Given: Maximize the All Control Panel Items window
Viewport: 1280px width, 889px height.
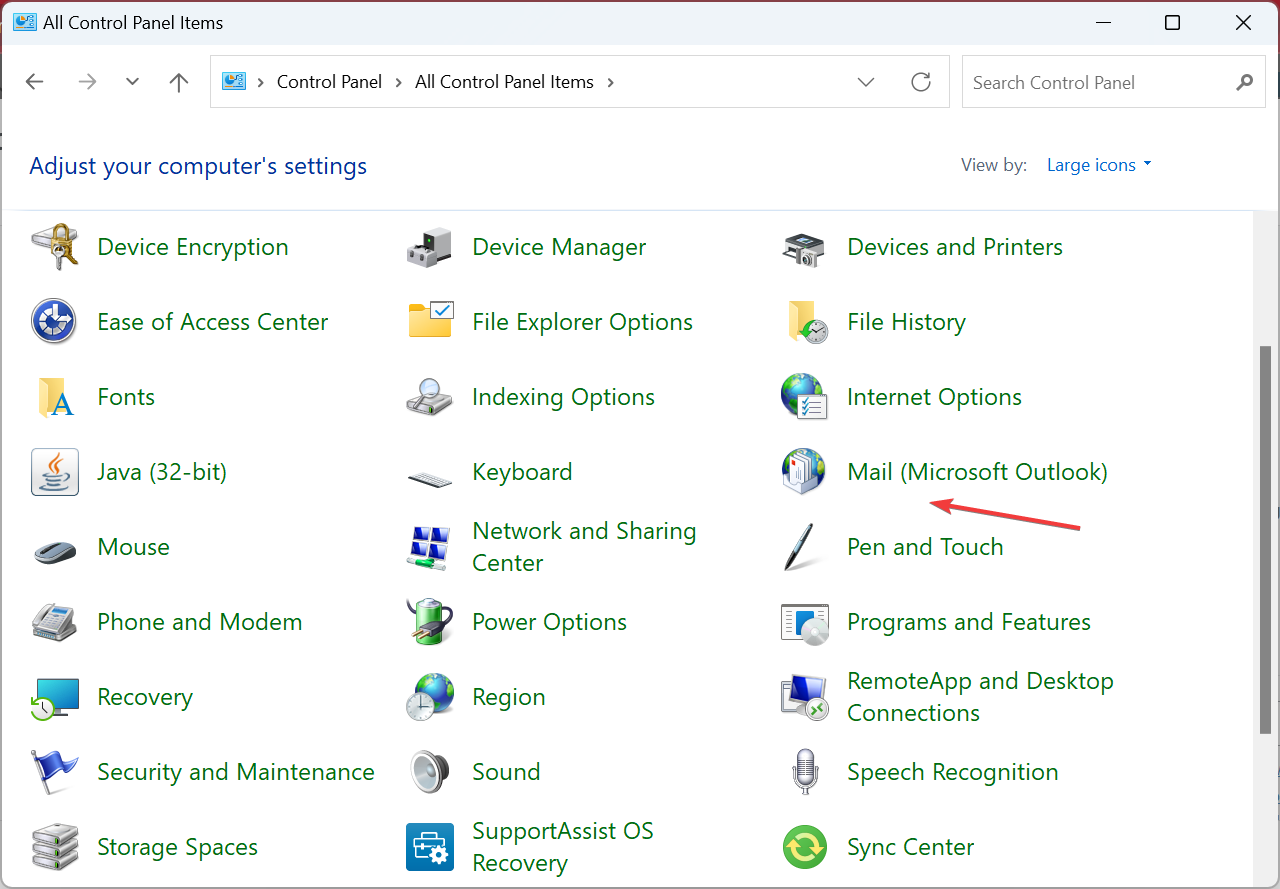Looking at the screenshot, I should (x=1173, y=22).
